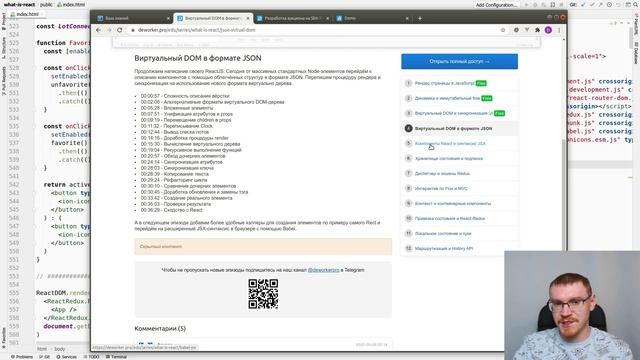The width and height of the screenshot is (640, 360).
Task: Open episode 7 Диспетчер и экшены Redux
Action: (x=442, y=173)
